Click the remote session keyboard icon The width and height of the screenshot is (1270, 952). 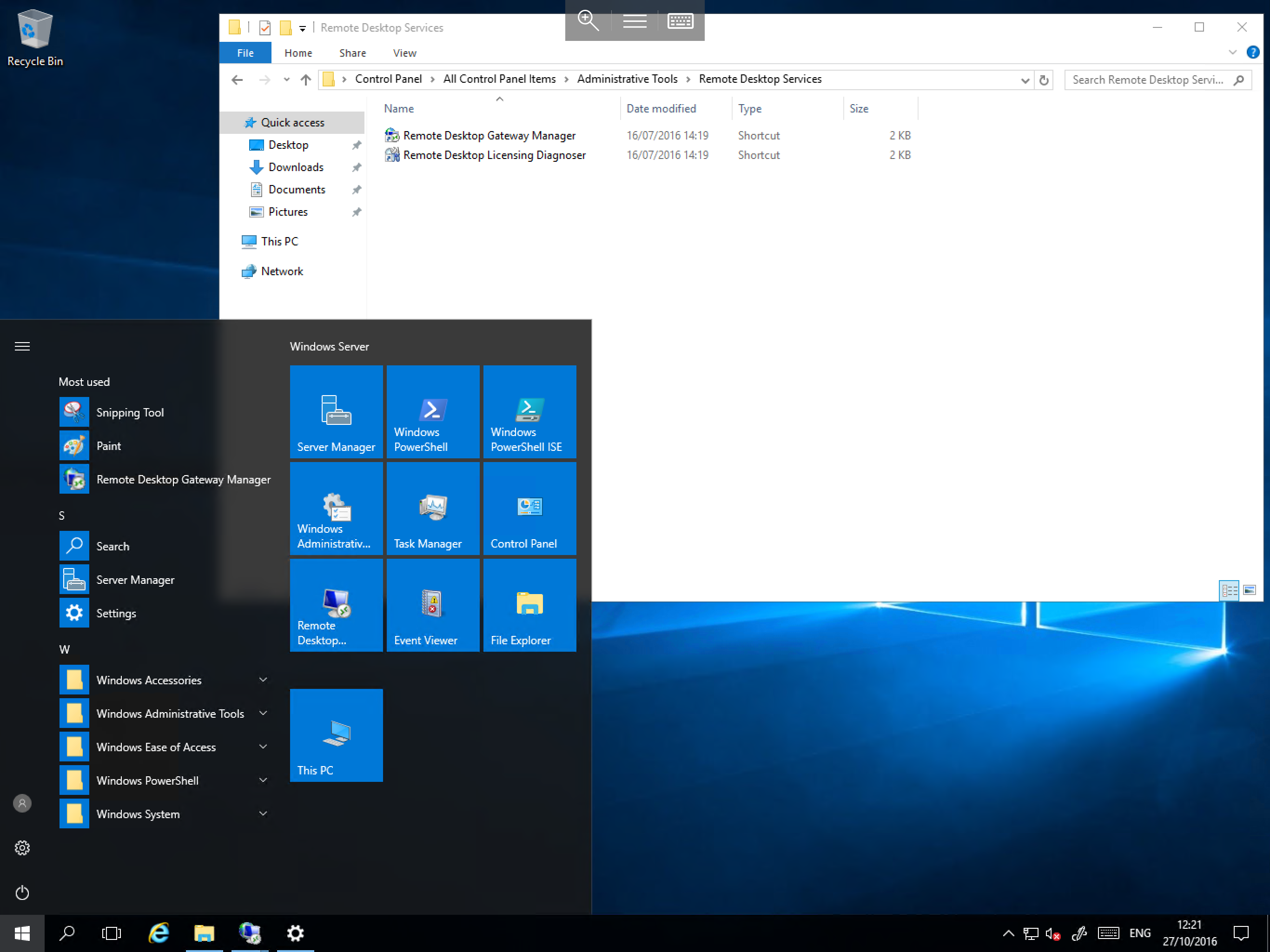681,20
